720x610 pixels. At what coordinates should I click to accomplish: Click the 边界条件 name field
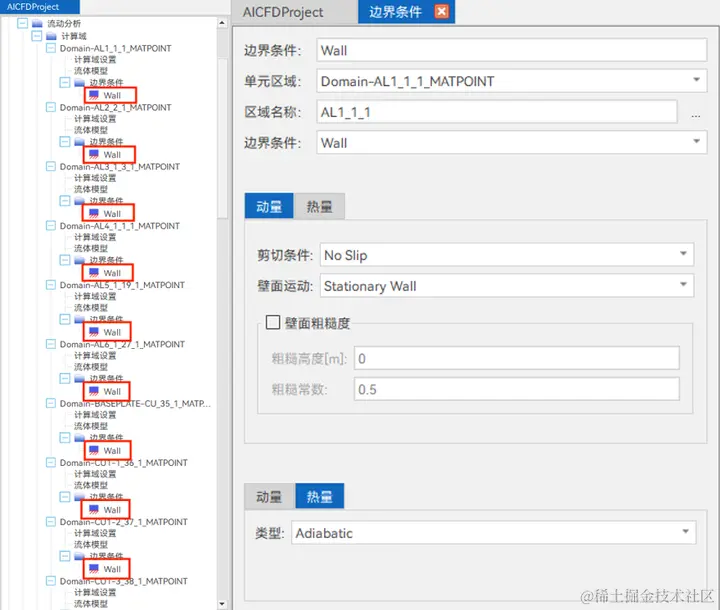tap(512, 51)
